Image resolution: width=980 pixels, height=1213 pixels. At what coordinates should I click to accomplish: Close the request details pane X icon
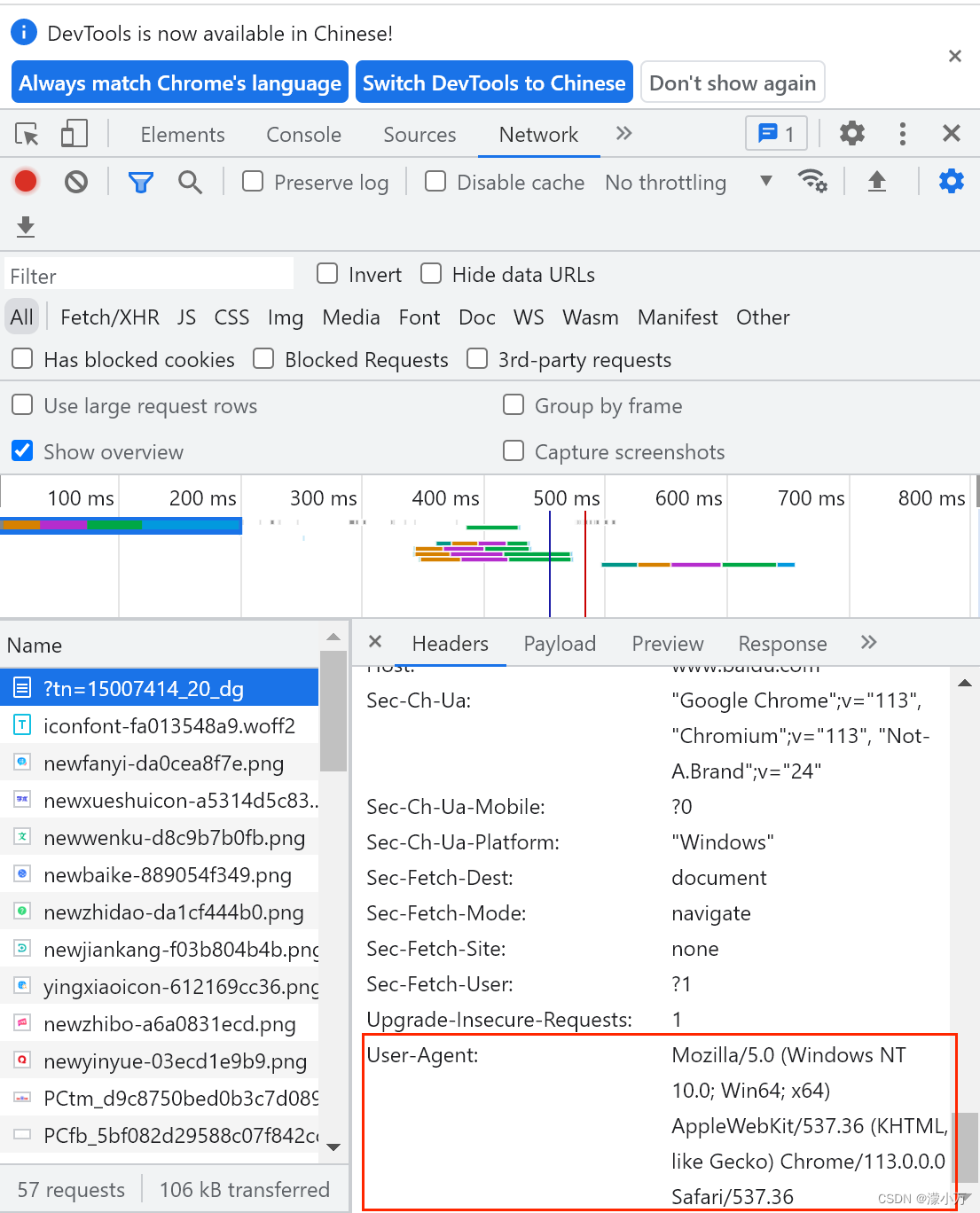[x=375, y=642]
